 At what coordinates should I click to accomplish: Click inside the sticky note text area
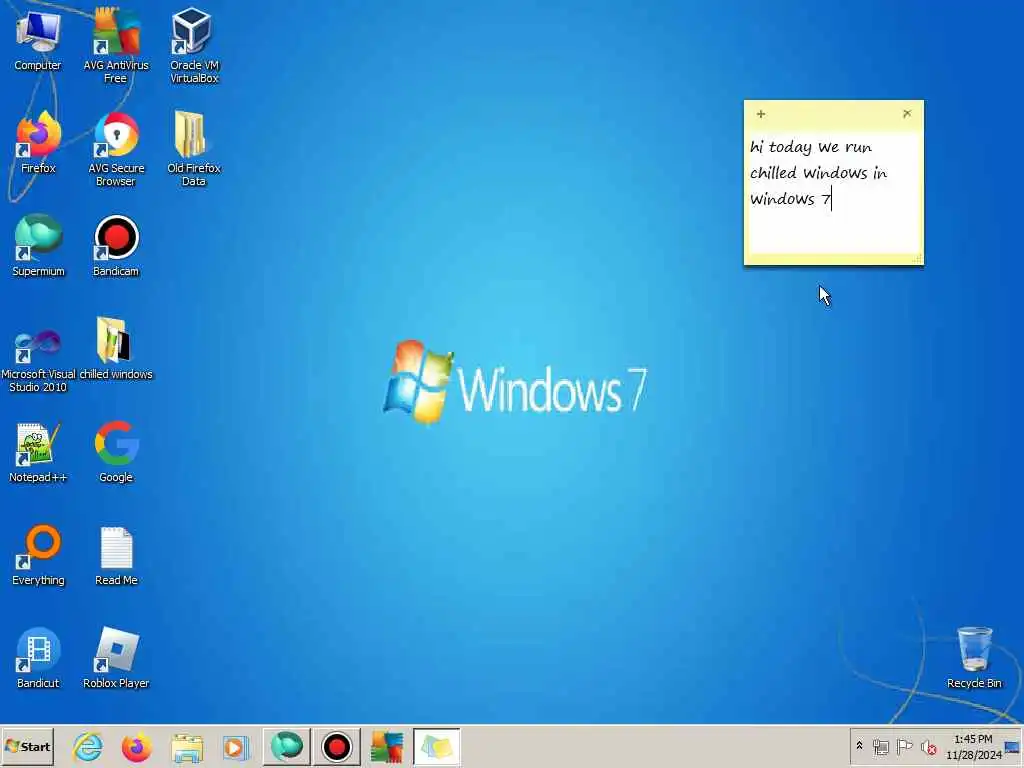click(833, 193)
